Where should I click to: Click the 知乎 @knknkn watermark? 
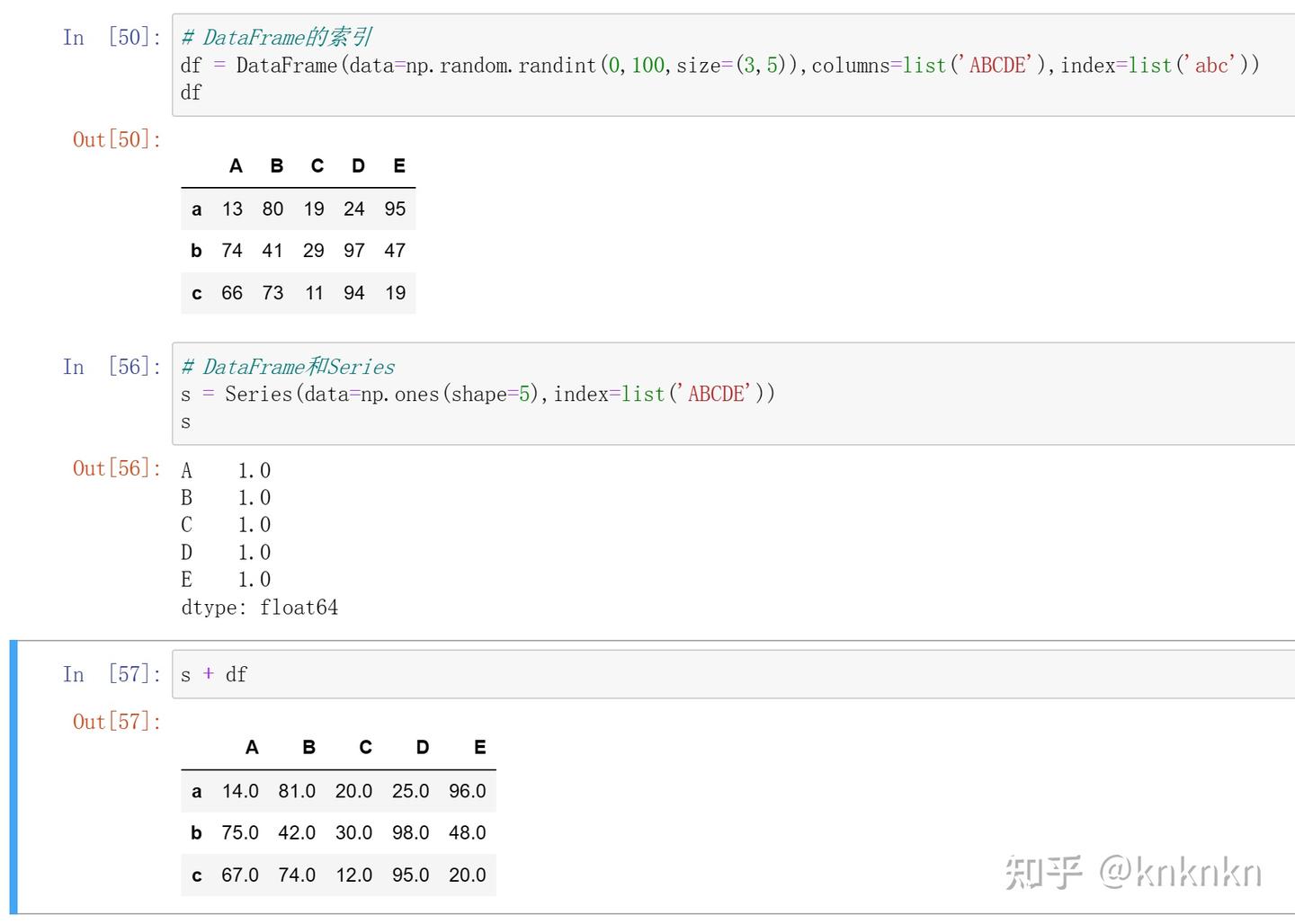click(1133, 872)
